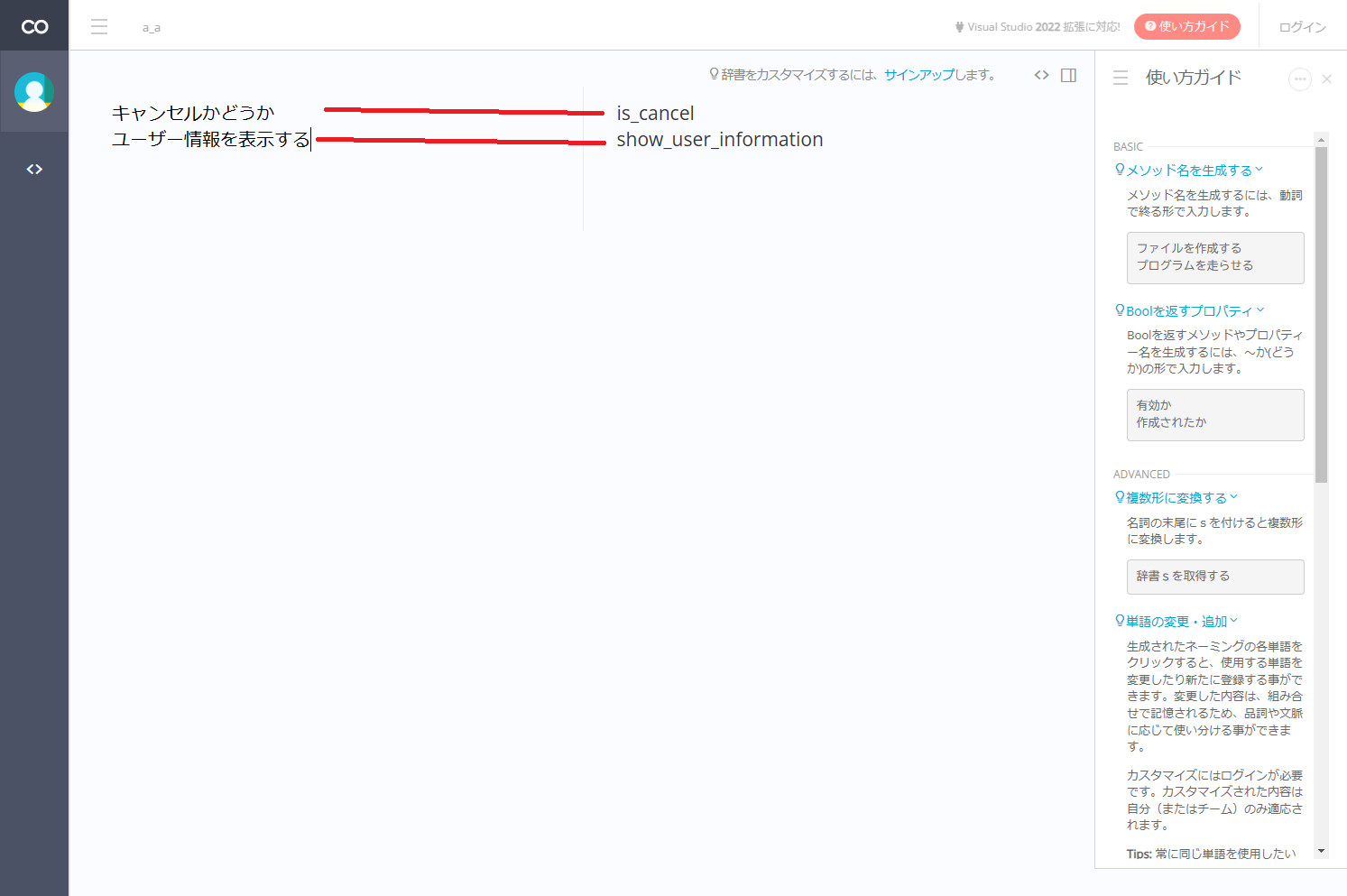Click Visual Studio 2022 extension notice
Screen dimensions: 1347x896
coord(1038,27)
